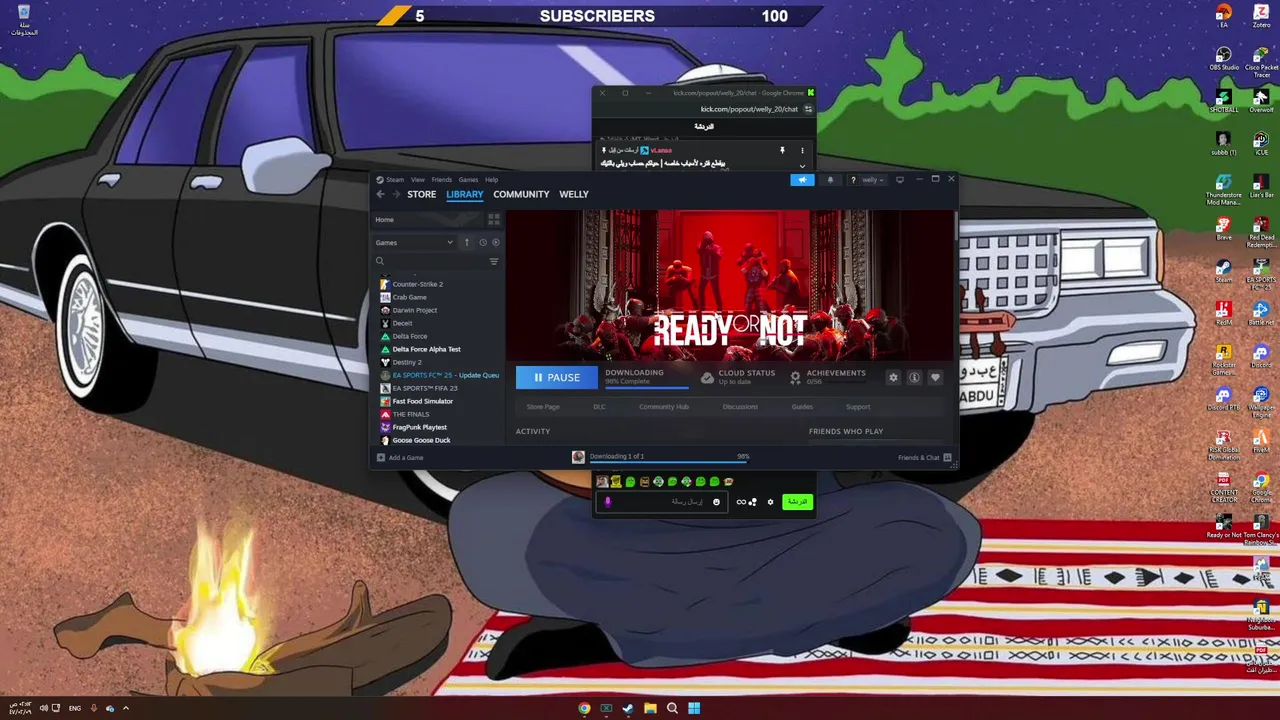Select Goose Goose Duck in library
The image size is (1280, 720).
tap(421, 440)
